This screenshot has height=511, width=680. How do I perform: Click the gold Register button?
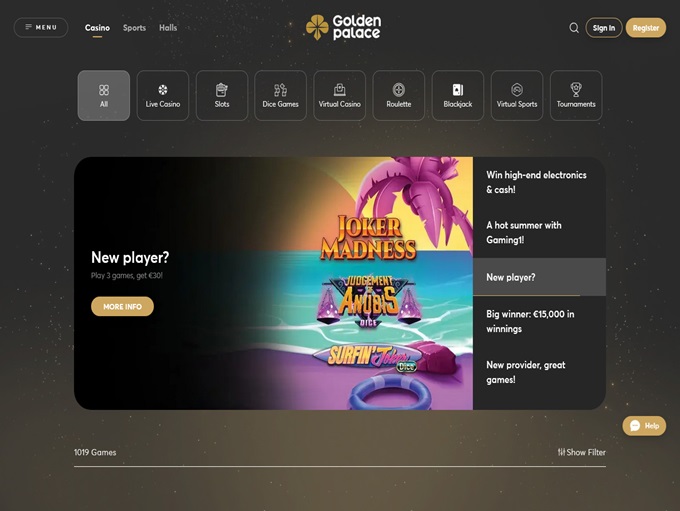646,28
